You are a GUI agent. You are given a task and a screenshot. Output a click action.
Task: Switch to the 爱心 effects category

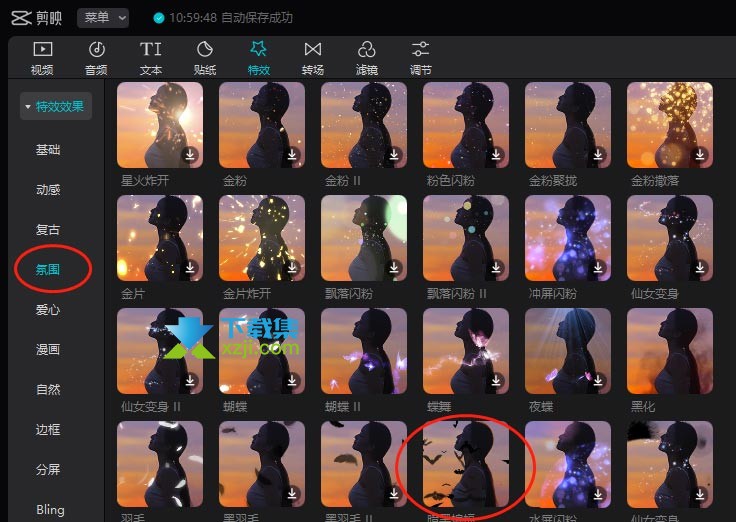click(x=48, y=310)
